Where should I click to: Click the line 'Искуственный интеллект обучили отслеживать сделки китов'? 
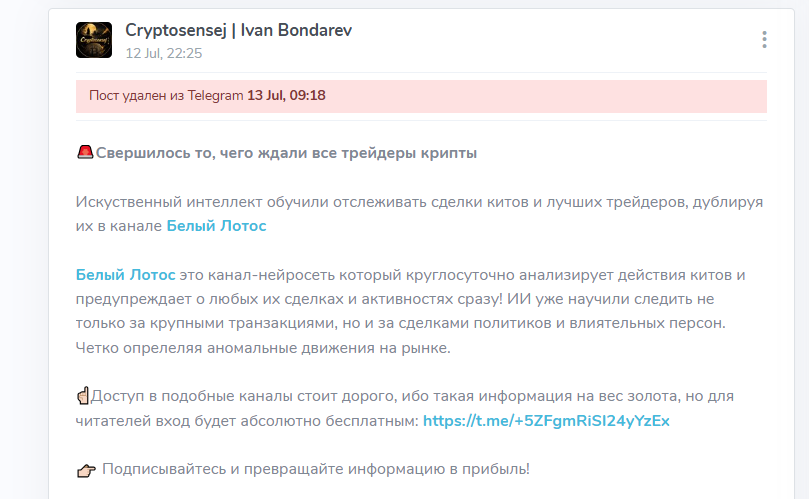[x=419, y=202]
